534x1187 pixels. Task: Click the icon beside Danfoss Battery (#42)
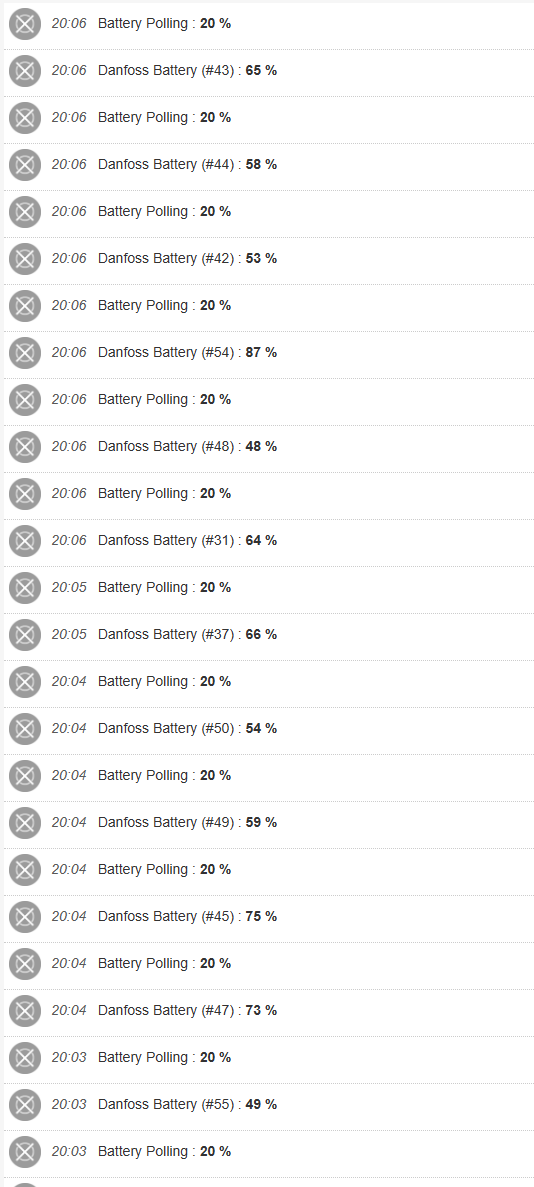(25, 259)
